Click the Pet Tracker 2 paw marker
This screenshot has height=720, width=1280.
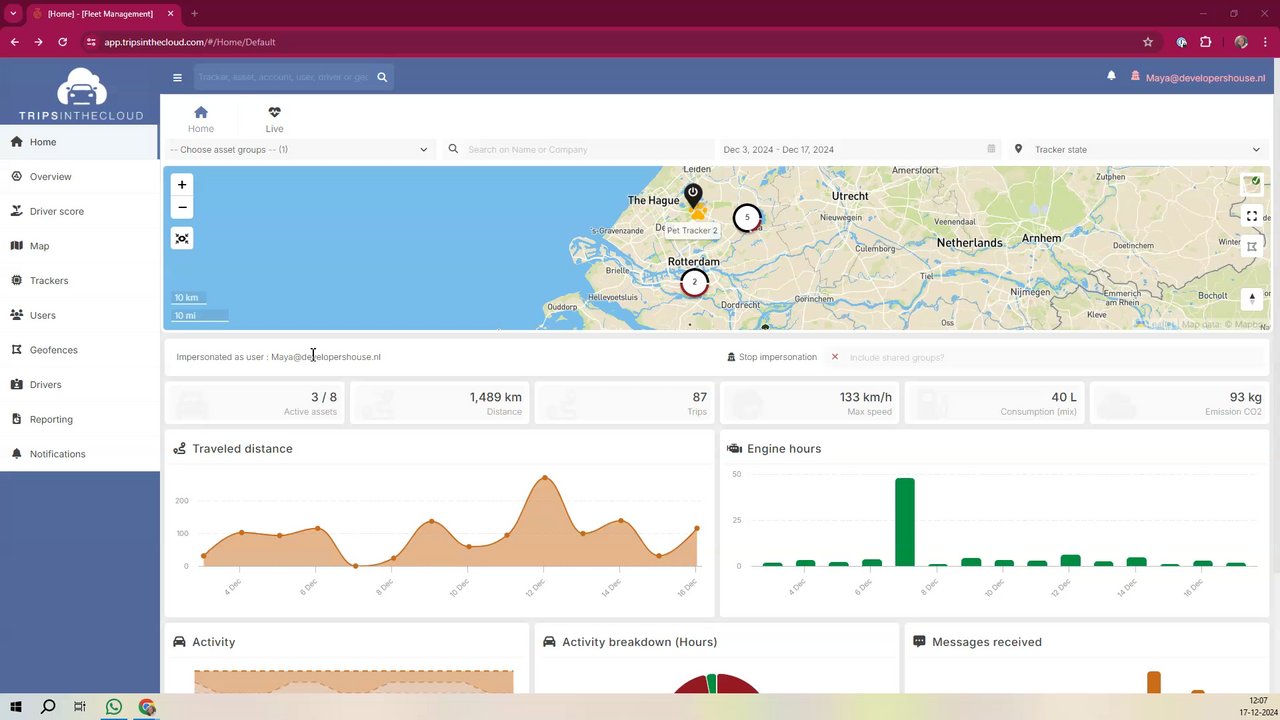coord(698,212)
